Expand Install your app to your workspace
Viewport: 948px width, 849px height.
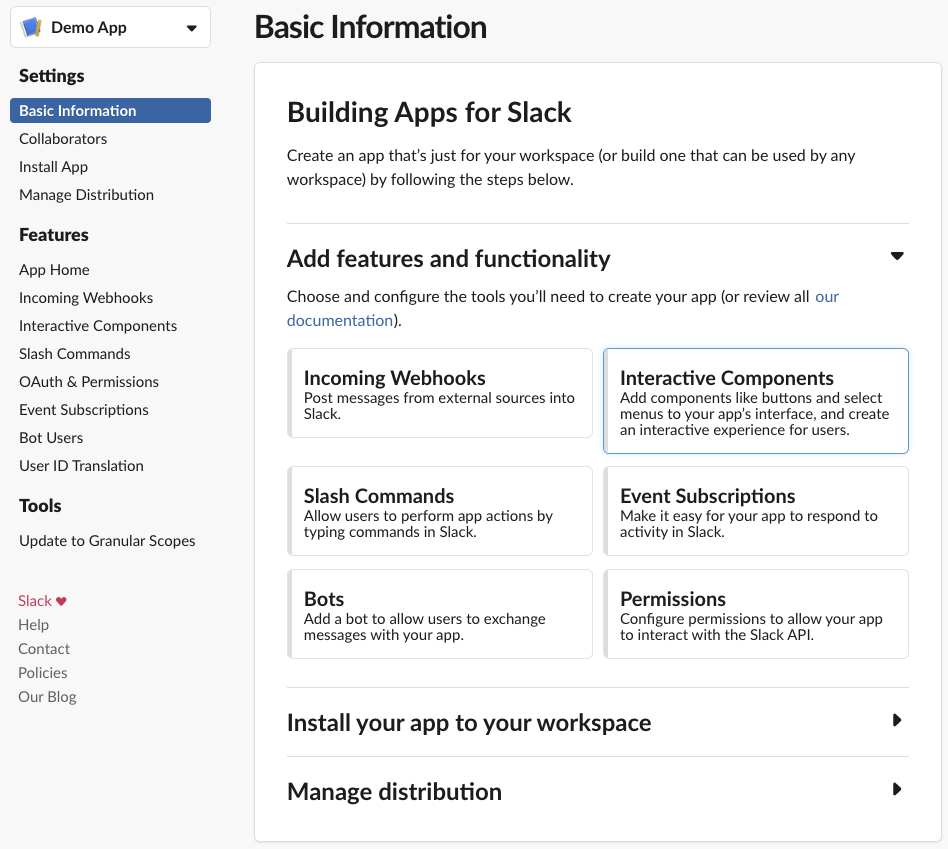point(896,721)
